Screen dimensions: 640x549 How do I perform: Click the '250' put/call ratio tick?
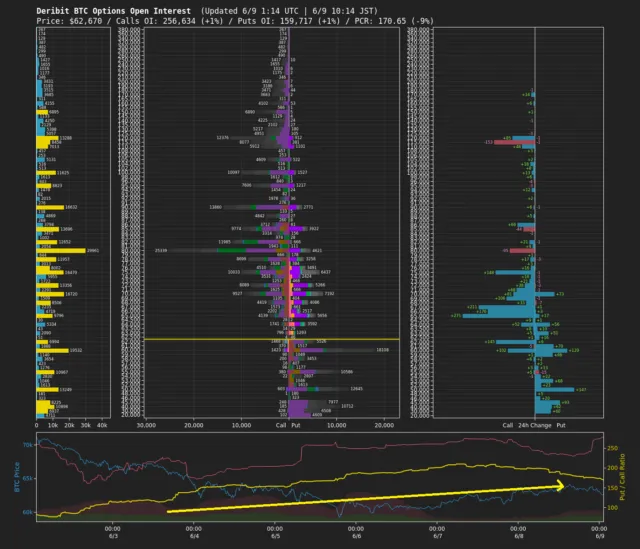[x=612, y=448]
